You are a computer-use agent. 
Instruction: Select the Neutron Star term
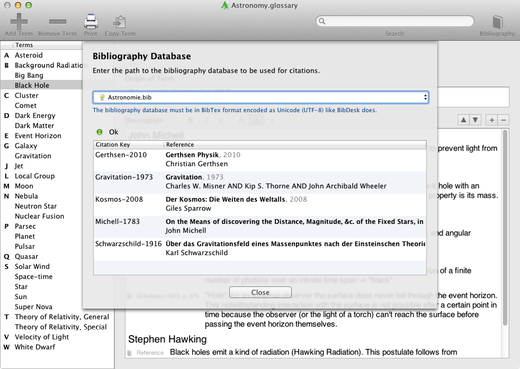tap(36, 206)
